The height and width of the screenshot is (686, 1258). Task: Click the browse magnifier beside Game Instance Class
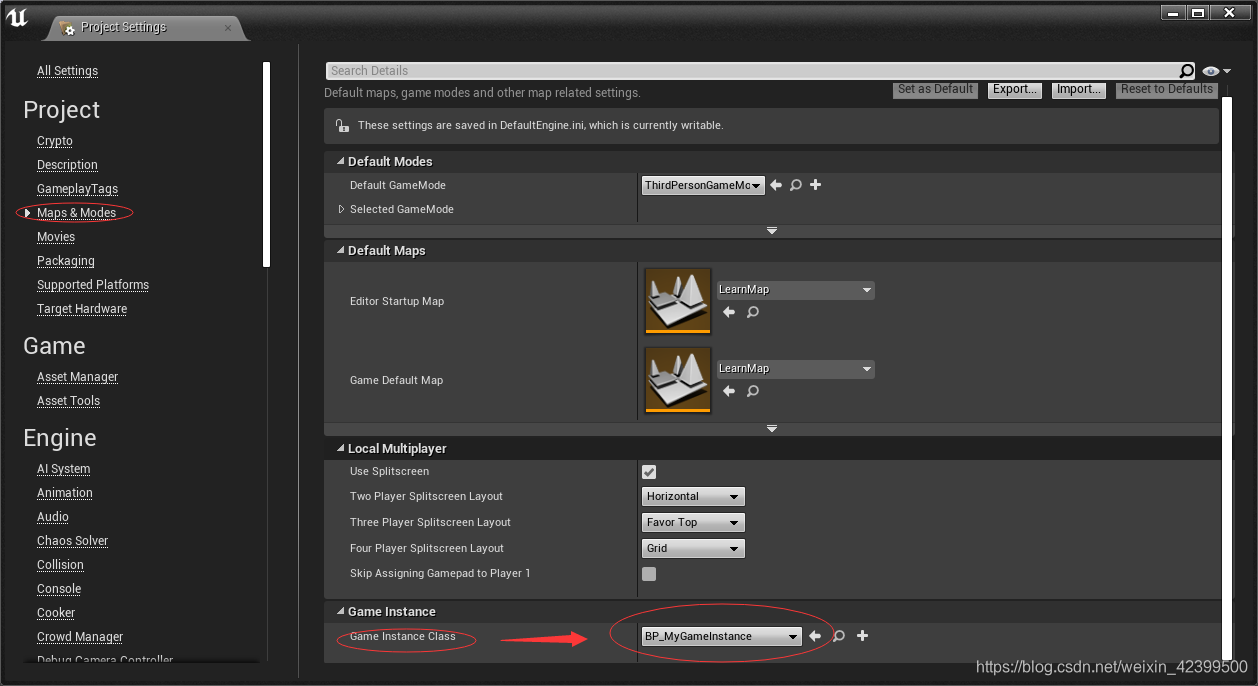(838, 636)
